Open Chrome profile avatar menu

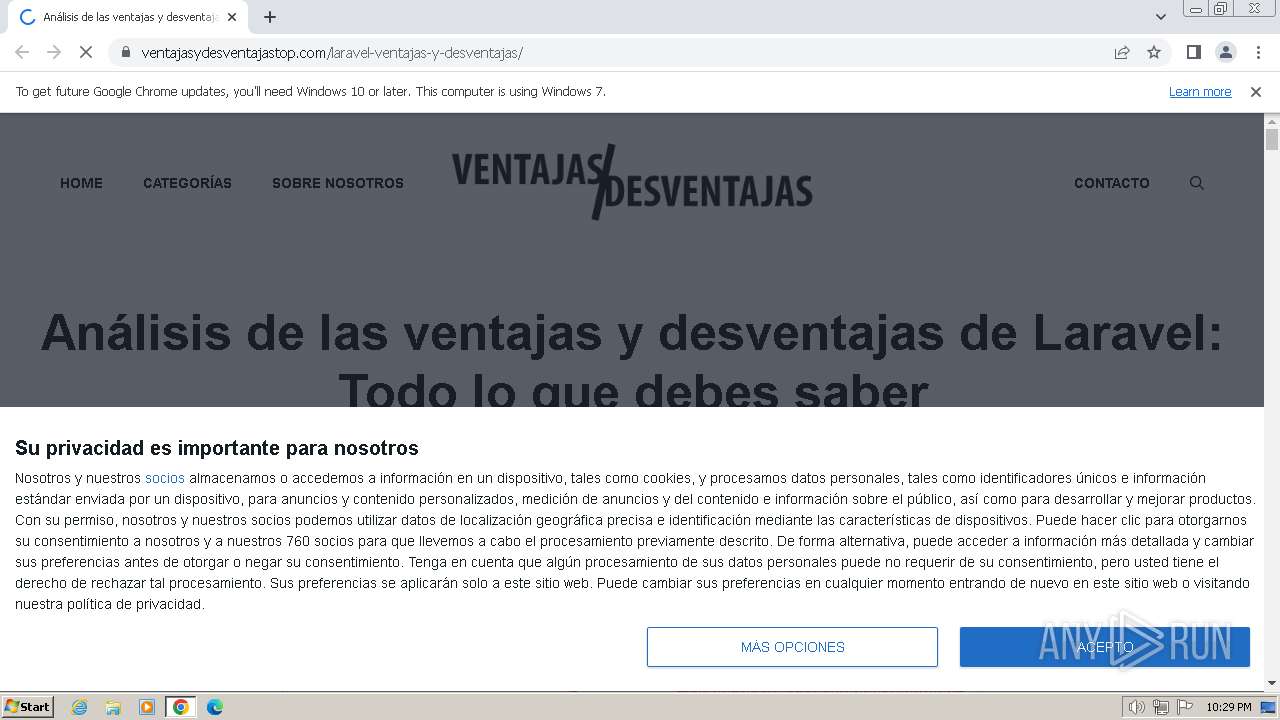(1225, 52)
